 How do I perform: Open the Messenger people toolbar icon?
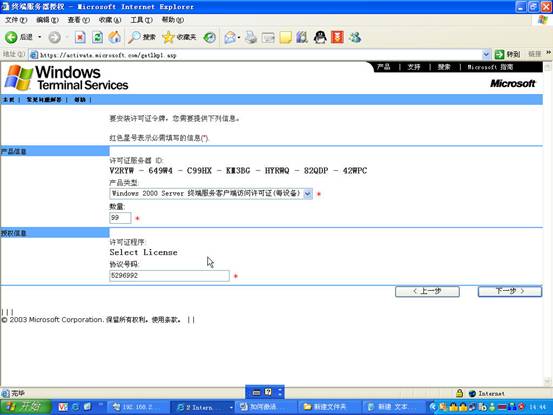point(355,37)
